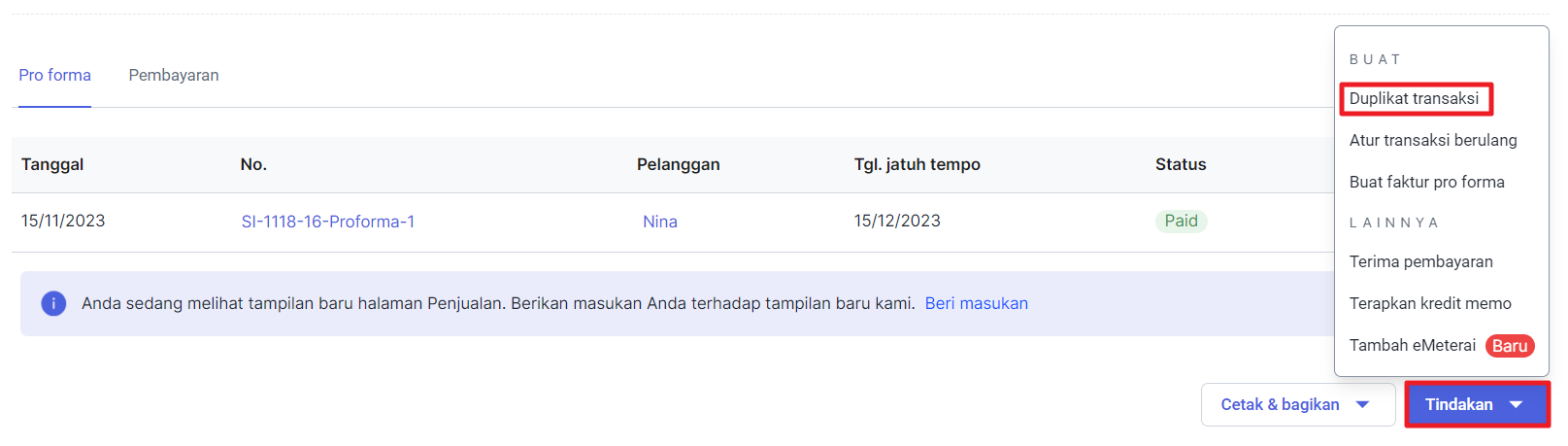Click the Tgl. jatuh tempo column header
Screen dimensions: 1568x446
pyautogui.click(x=917, y=164)
